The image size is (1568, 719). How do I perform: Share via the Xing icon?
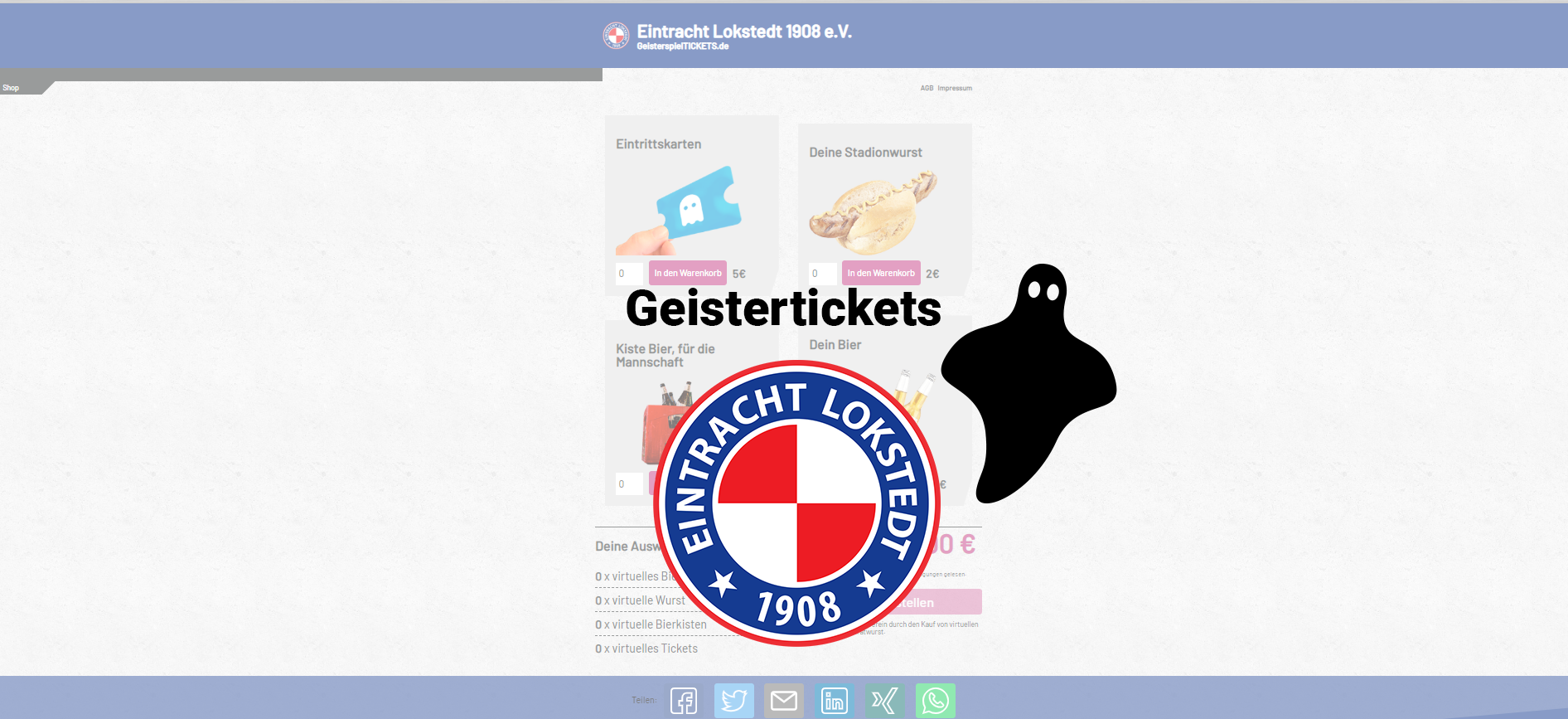coord(885,701)
